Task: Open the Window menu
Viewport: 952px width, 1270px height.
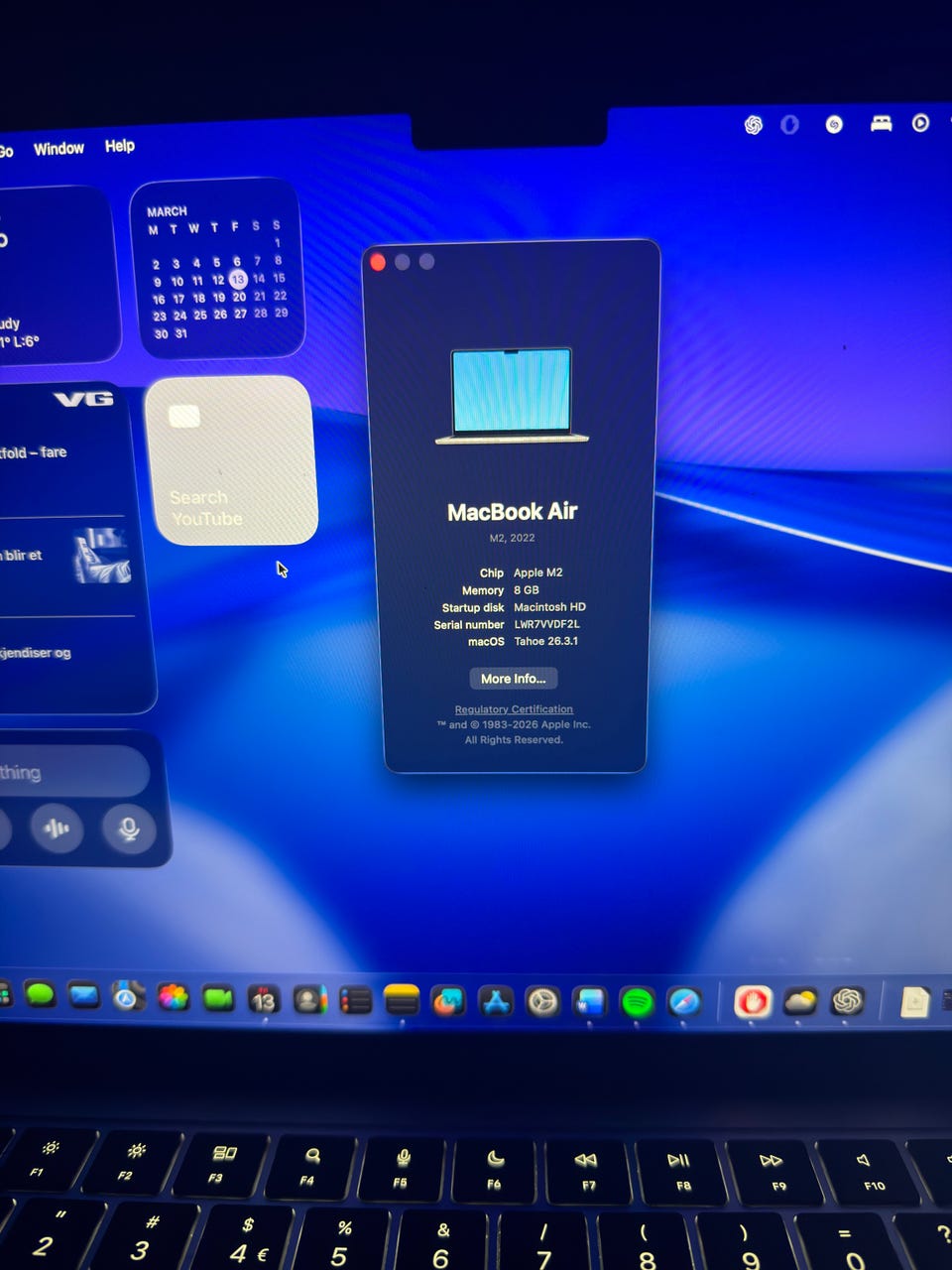Action: point(59,148)
